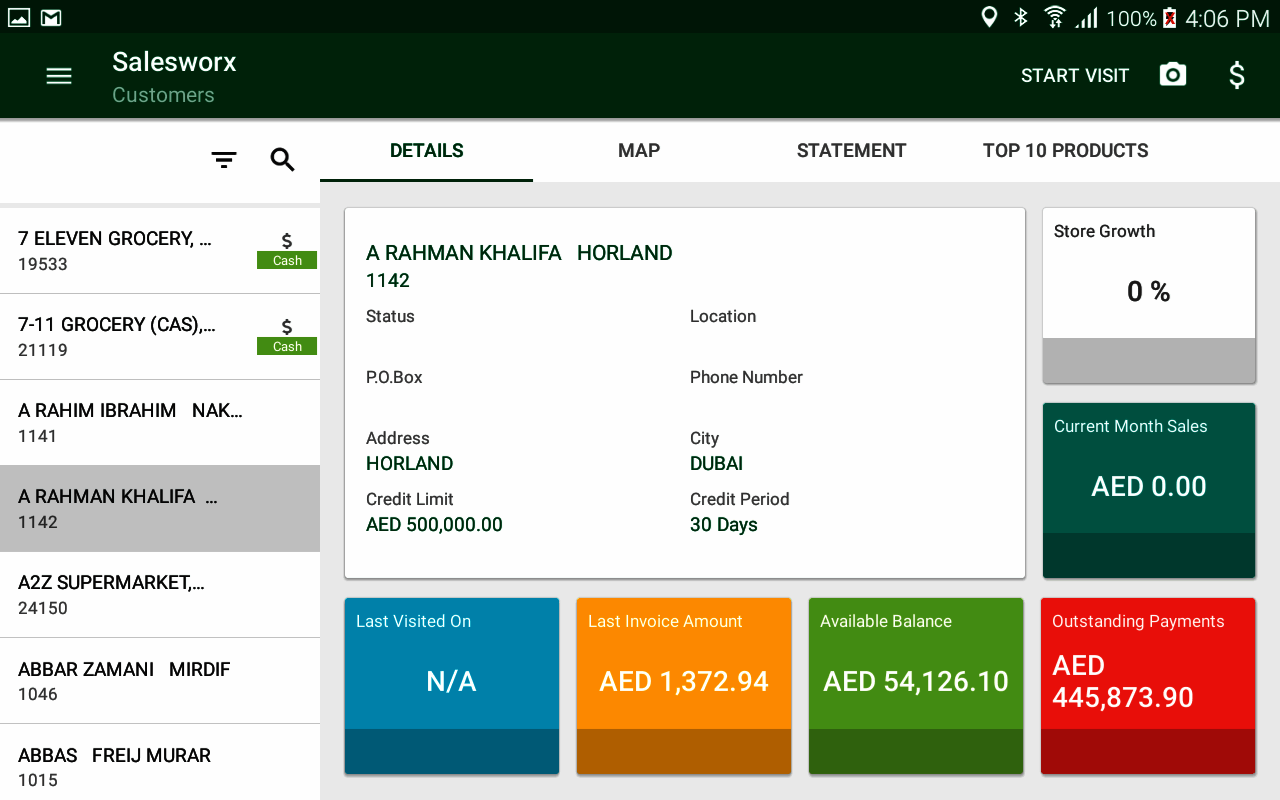
Task: Show the TOP 10 PRODUCTS tab
Action: pos(1065,151)
